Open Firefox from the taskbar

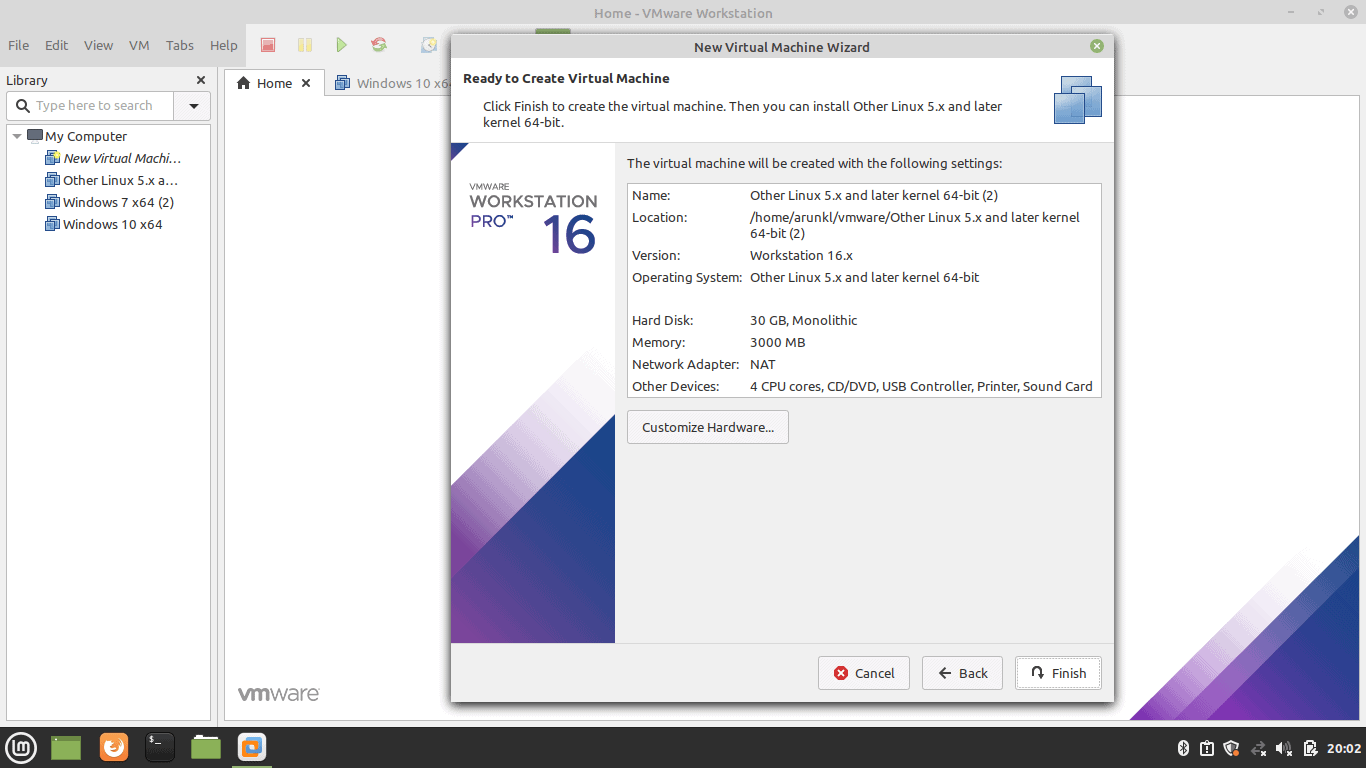114,747
